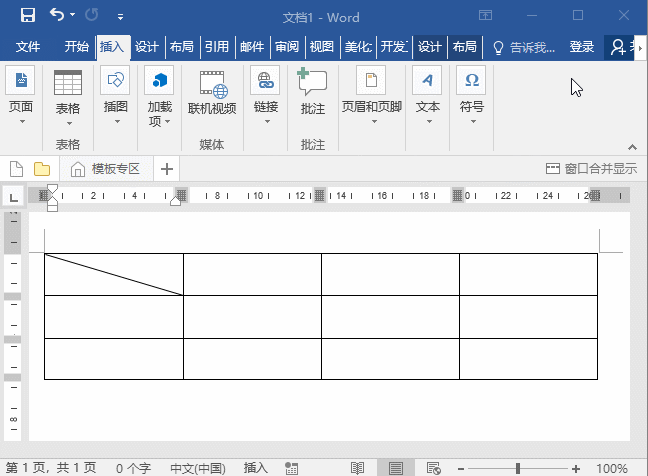
Task: Open the 联机视频 online video tool
Action: [x=212, y=93]
